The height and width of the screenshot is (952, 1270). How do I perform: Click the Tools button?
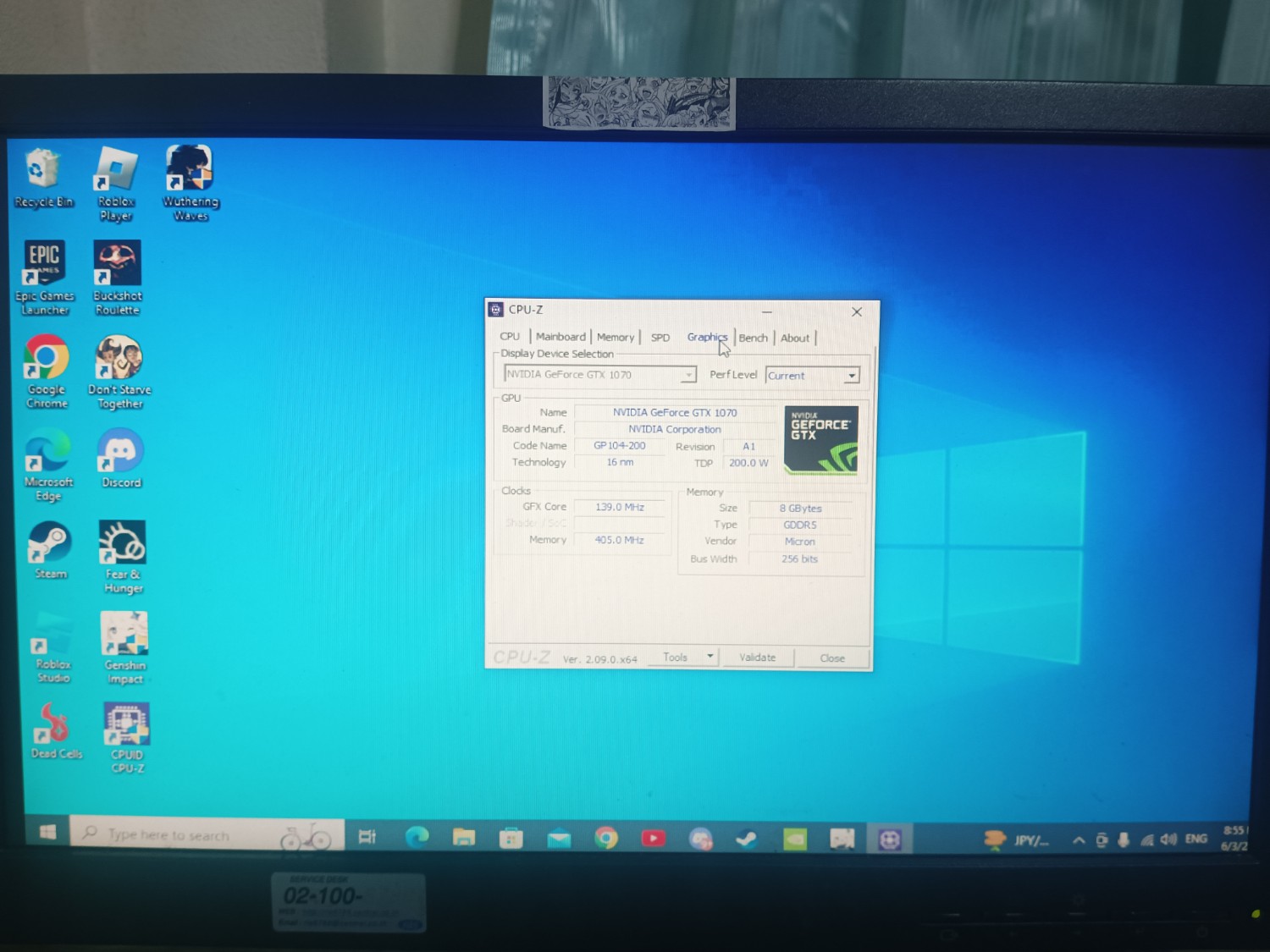(x=676, y=657)
